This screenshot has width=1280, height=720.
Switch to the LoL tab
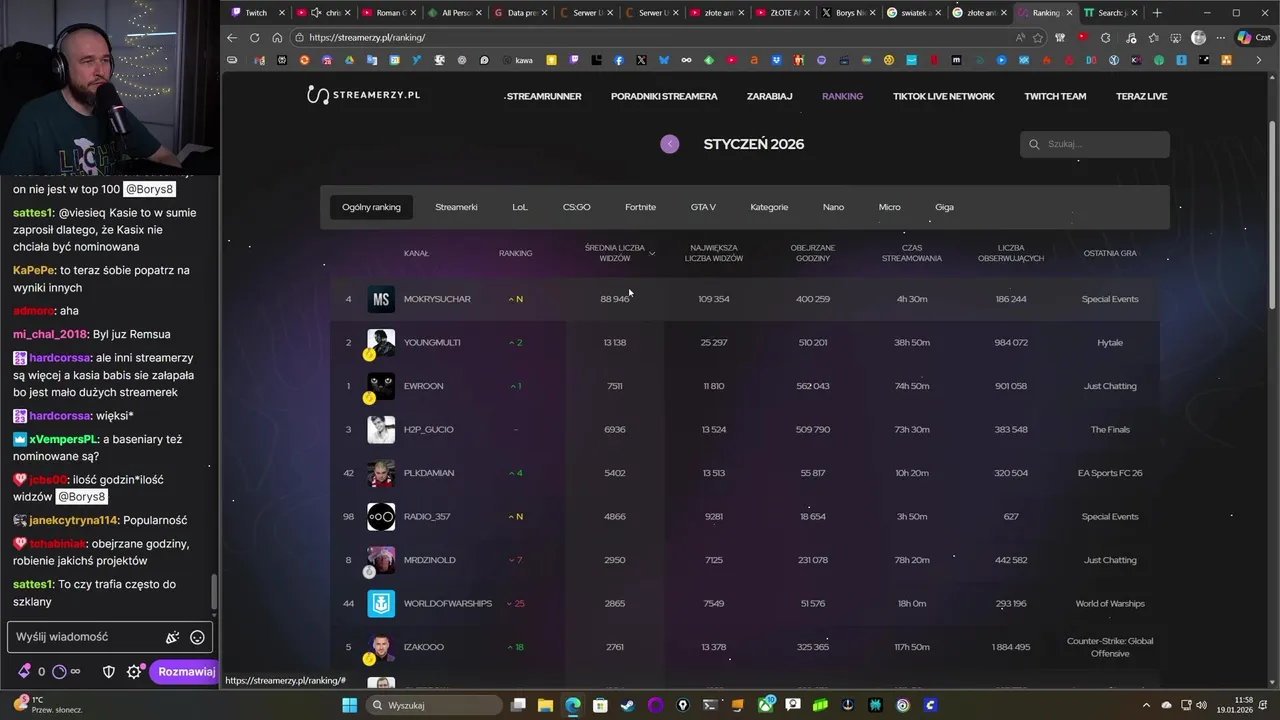(x=520, y=207)
